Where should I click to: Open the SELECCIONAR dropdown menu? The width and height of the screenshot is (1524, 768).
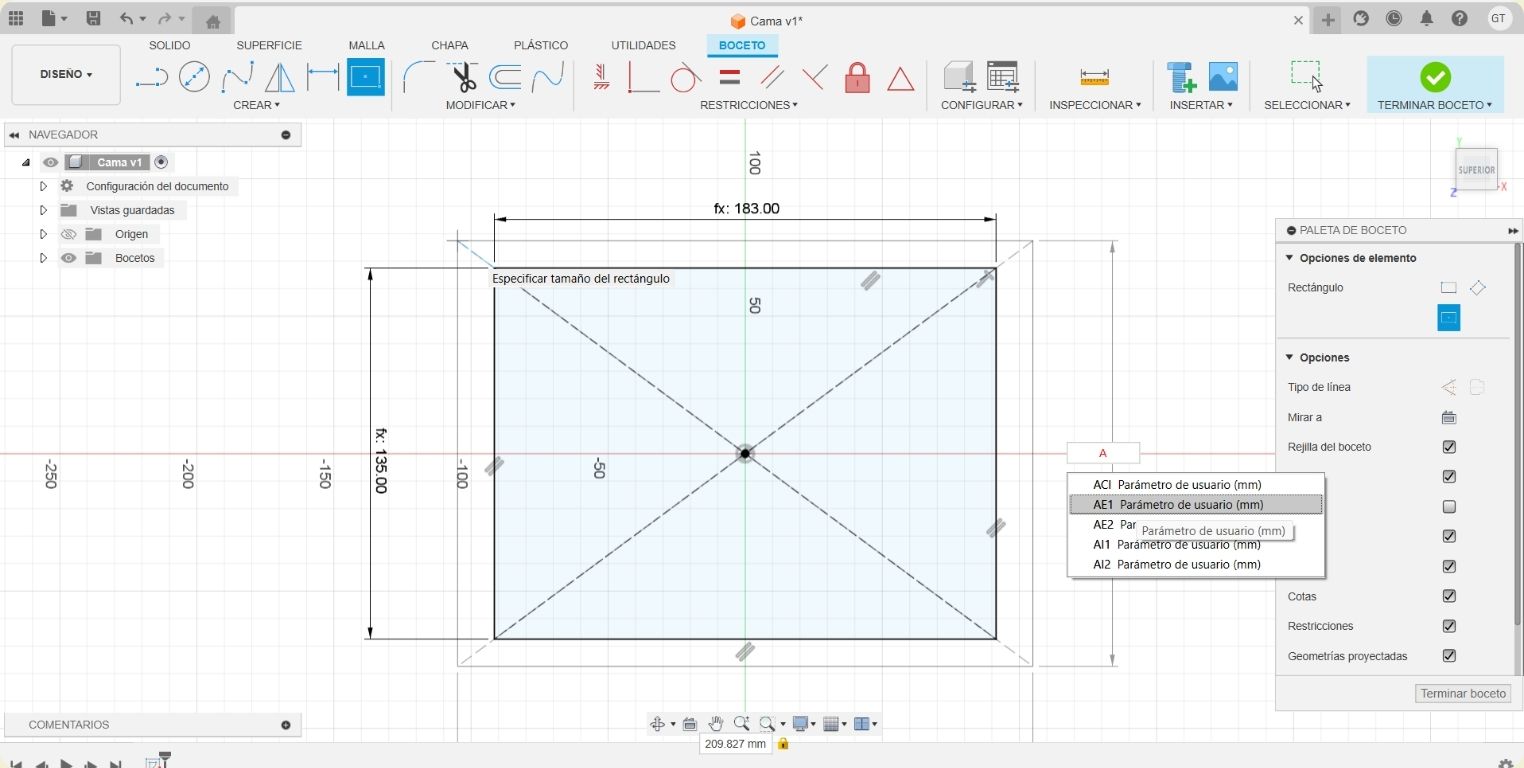point(1307,105)
